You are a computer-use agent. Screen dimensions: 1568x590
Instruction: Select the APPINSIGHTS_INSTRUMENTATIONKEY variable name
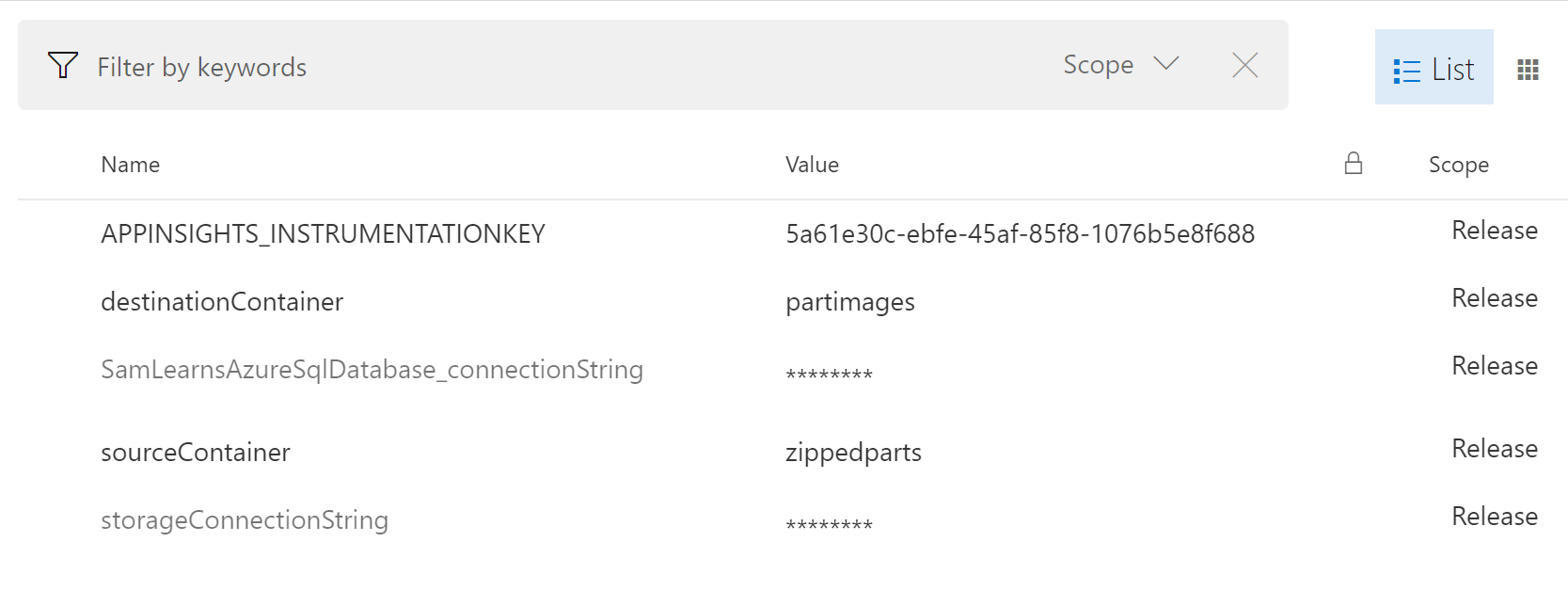coord(323,233)
